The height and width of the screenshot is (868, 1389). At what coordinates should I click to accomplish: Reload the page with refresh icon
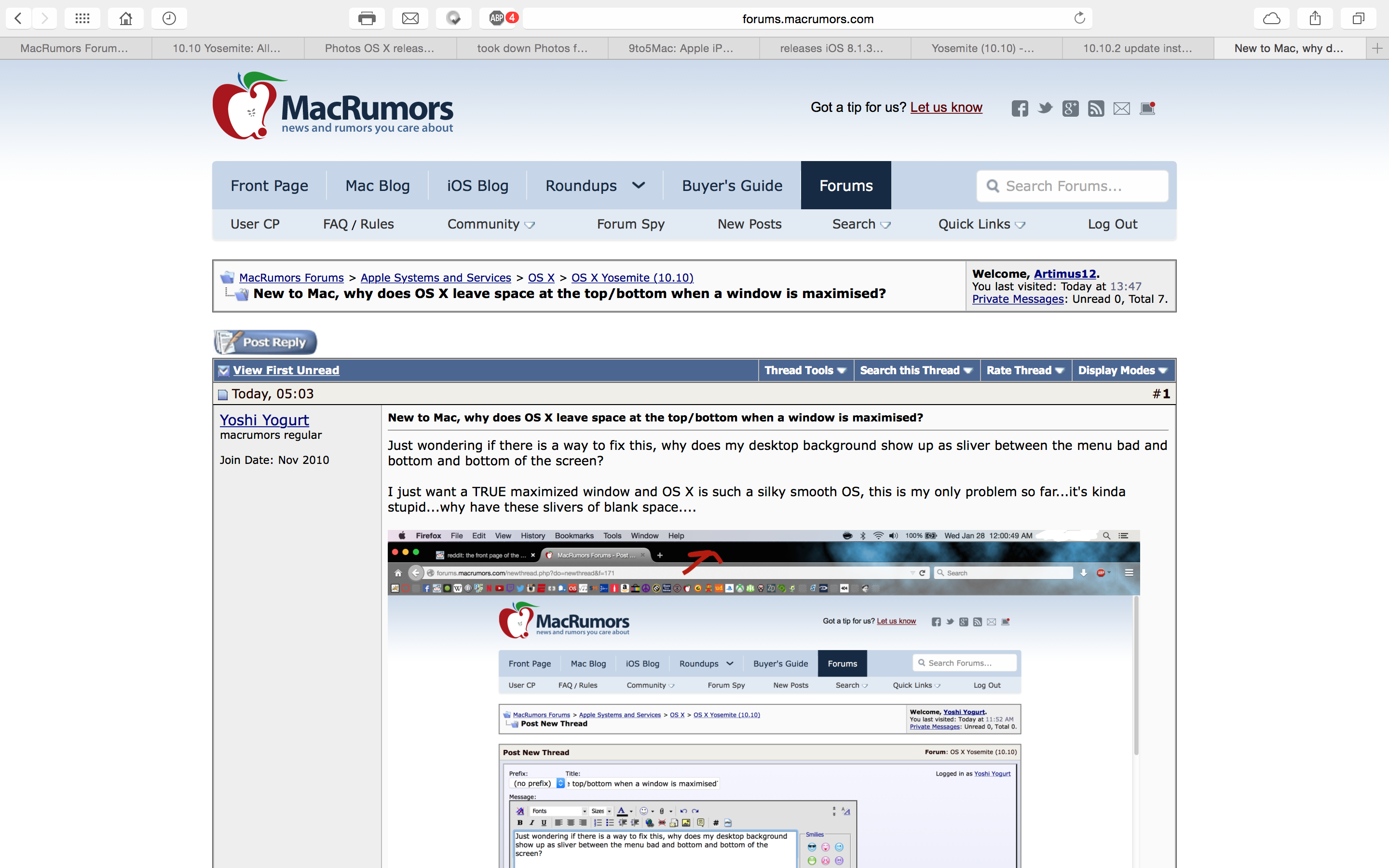point(1079,18)
